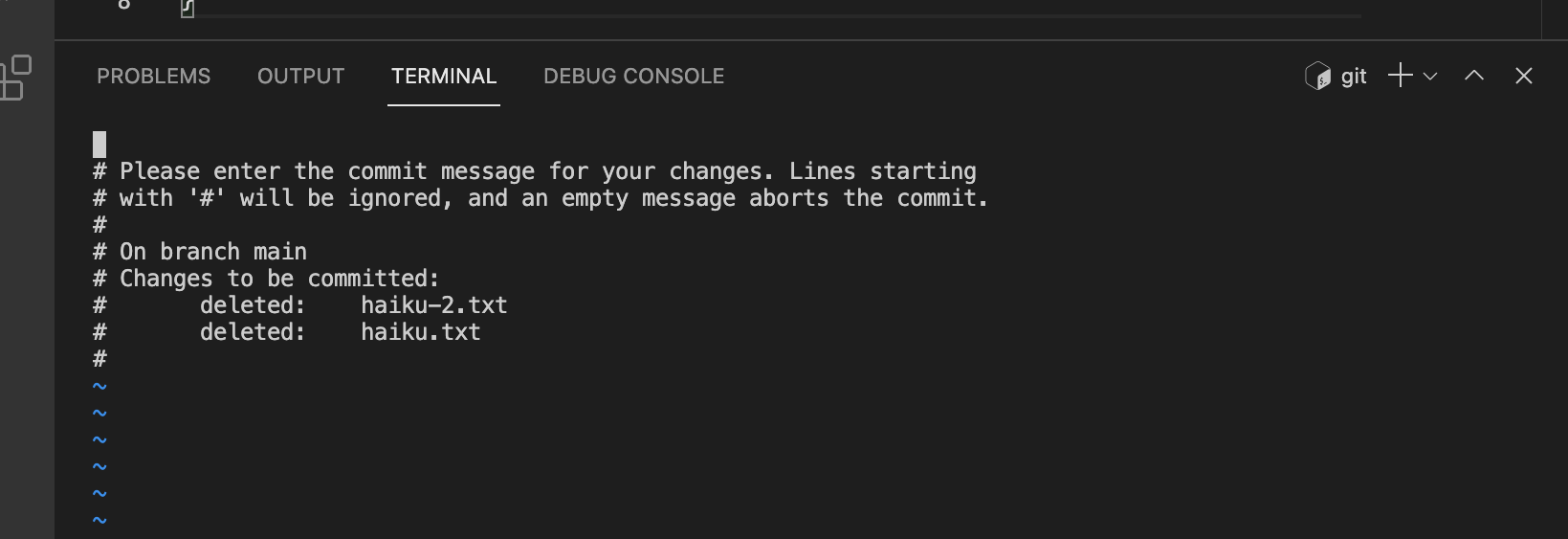Click the bash terminal icon beside git
The image size is (1568, 539).
[1317, 76]
